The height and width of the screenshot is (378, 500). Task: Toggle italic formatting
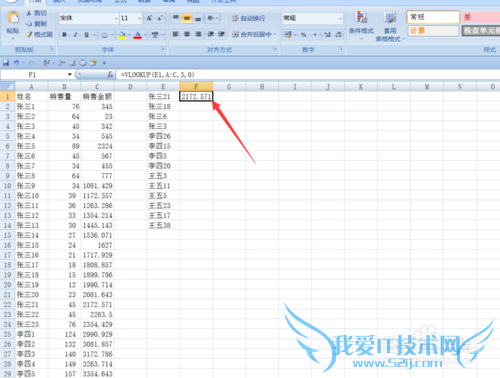(x=75, y=34)
